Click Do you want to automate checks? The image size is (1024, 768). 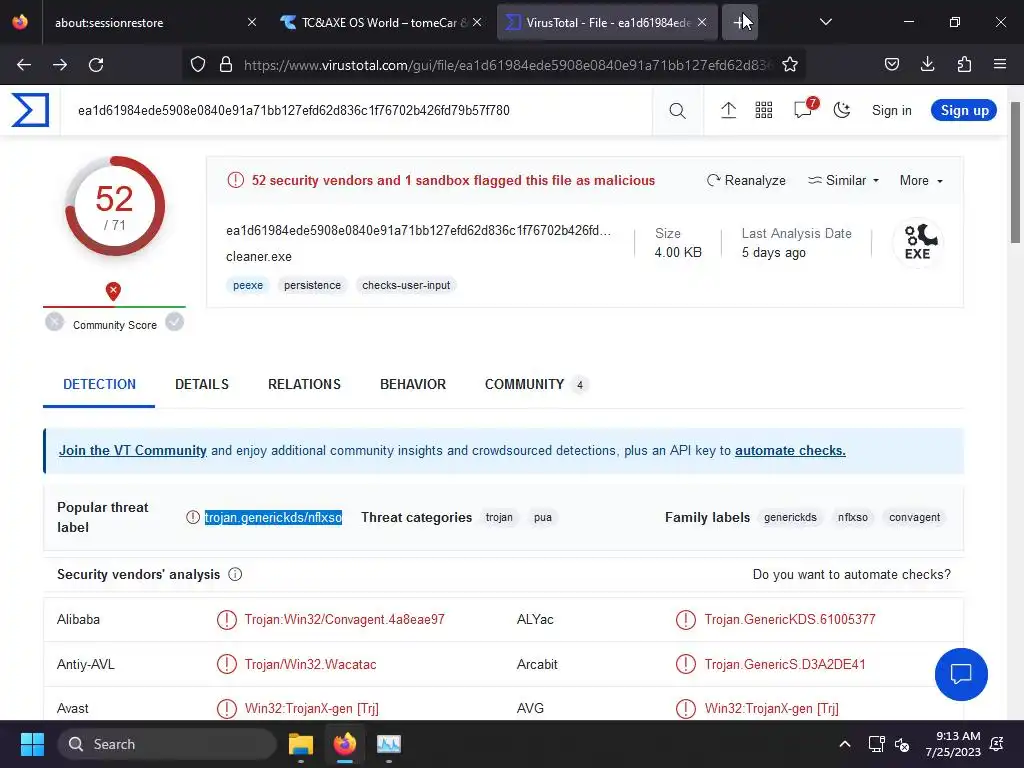pyautogui.click(x=852, y=574)
